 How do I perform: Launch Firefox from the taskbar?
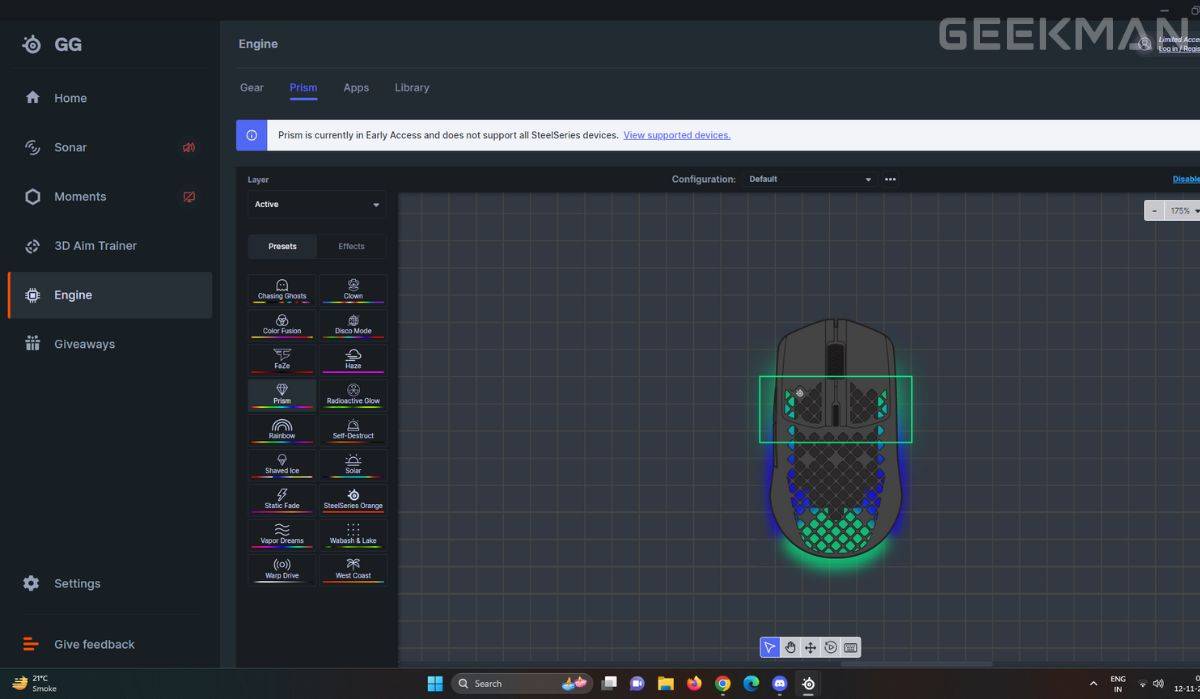tap(694, 684)
